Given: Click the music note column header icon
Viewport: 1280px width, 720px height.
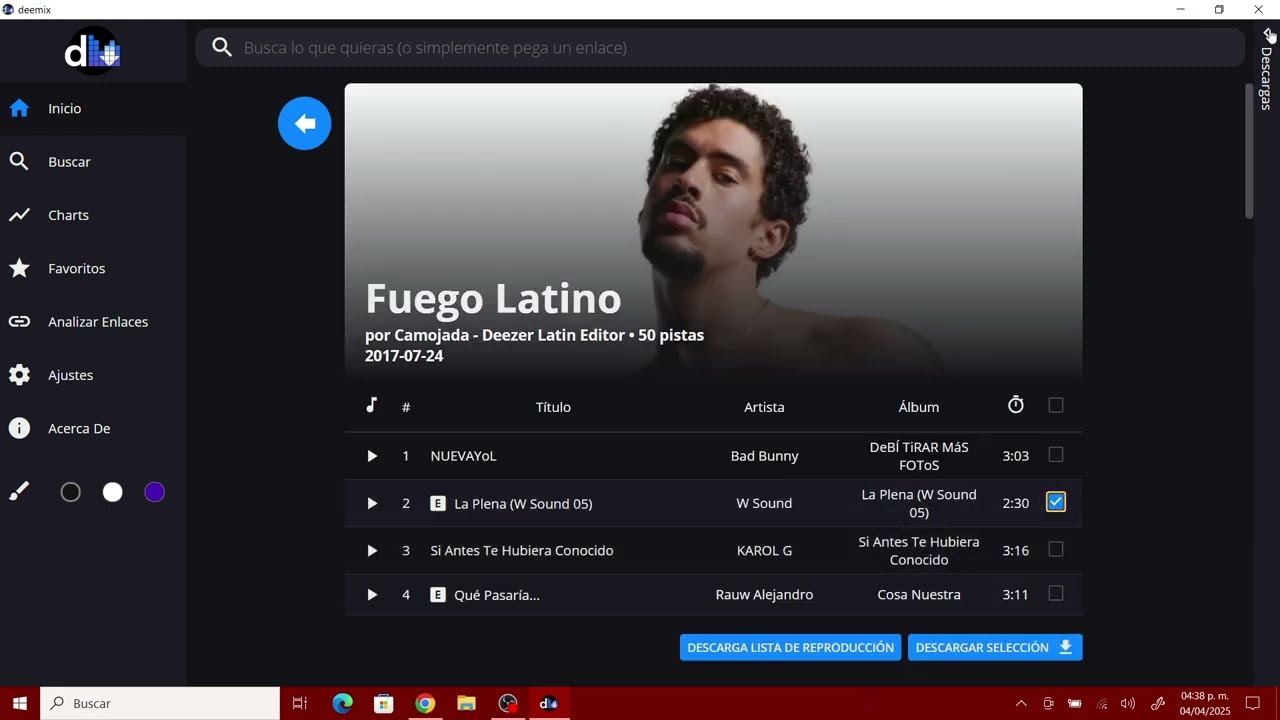Looking at the screenshot, I should tap(371, 405).
